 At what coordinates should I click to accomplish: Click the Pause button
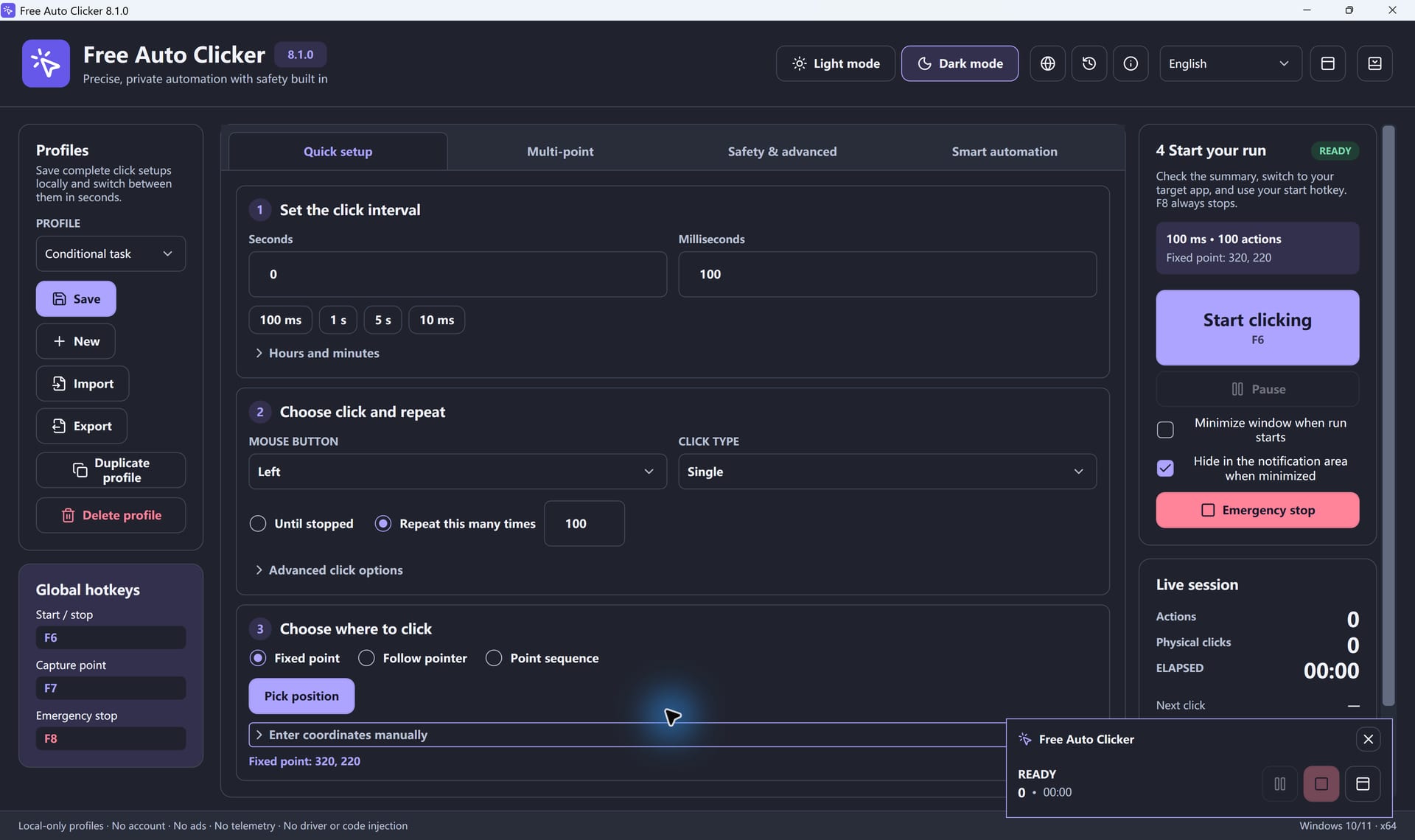(x=1257, y=389)
